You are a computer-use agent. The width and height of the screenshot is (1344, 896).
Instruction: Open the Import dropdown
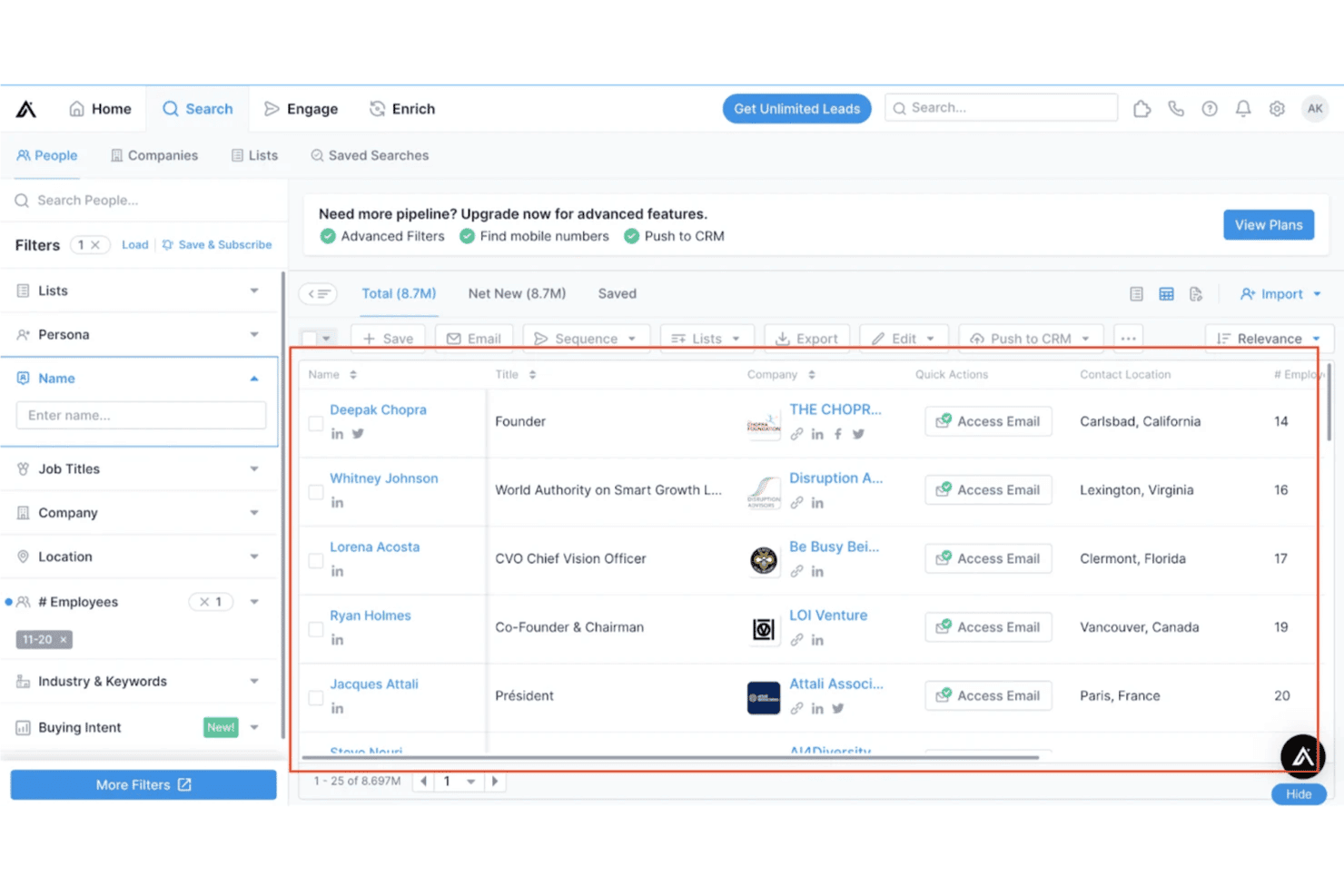1280,294
